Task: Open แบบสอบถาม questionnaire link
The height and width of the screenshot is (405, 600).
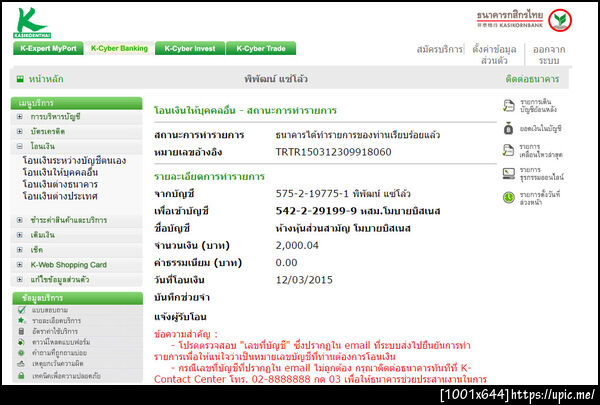Action: point(50,310)
